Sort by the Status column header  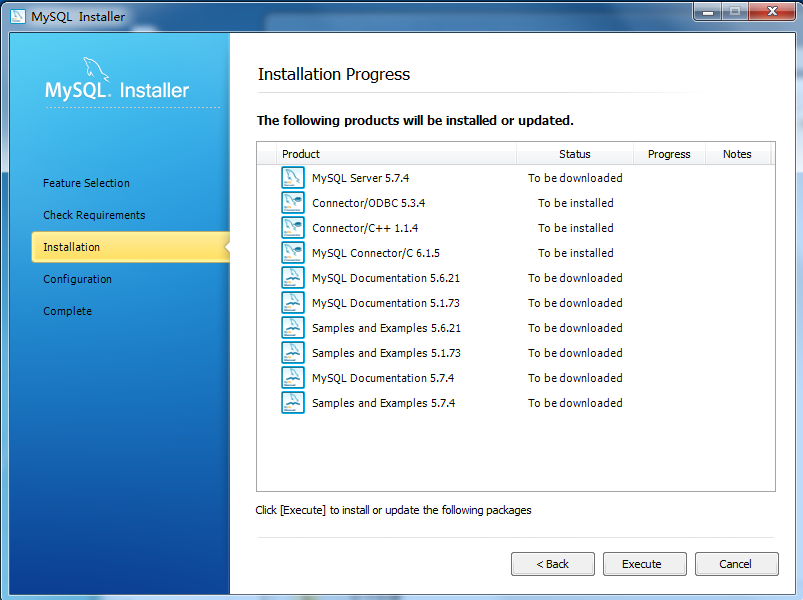pyautogui.click(x=575, y=154)
